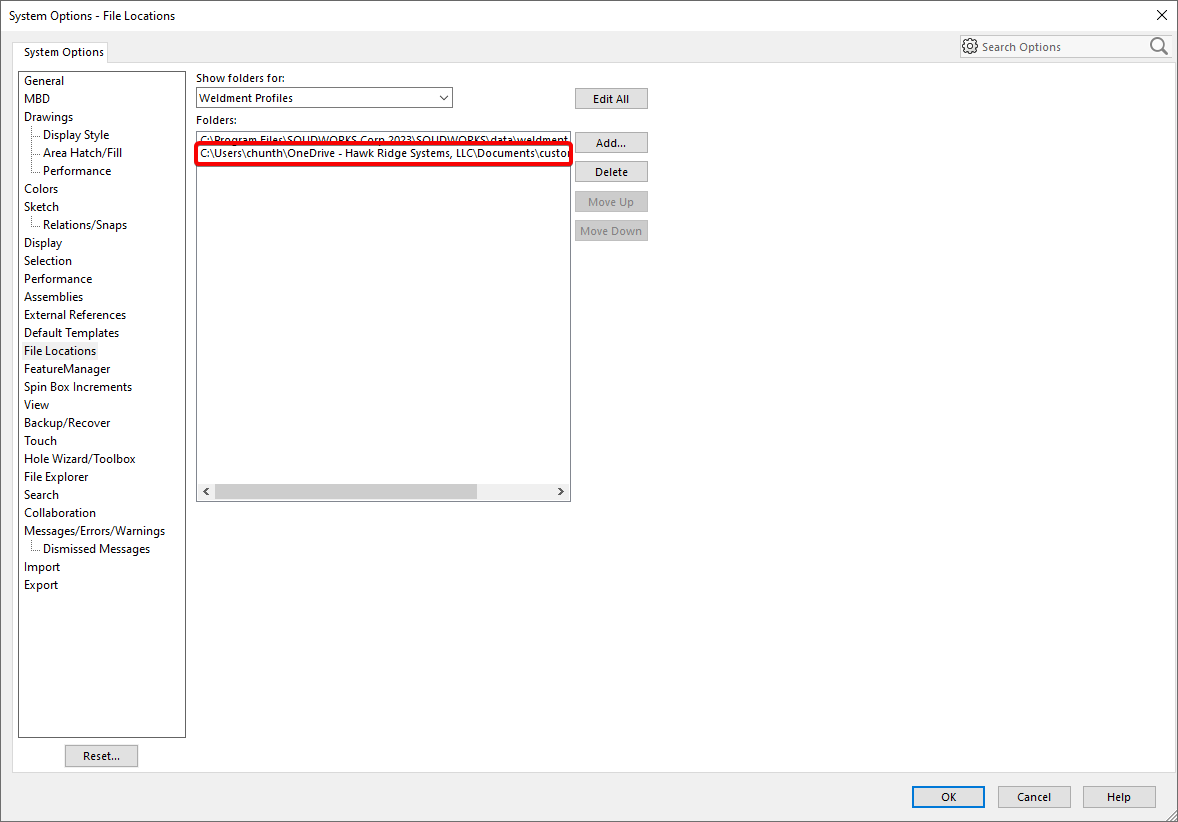
Task: Select Assemblies in the options list
Action: (53, 298)
